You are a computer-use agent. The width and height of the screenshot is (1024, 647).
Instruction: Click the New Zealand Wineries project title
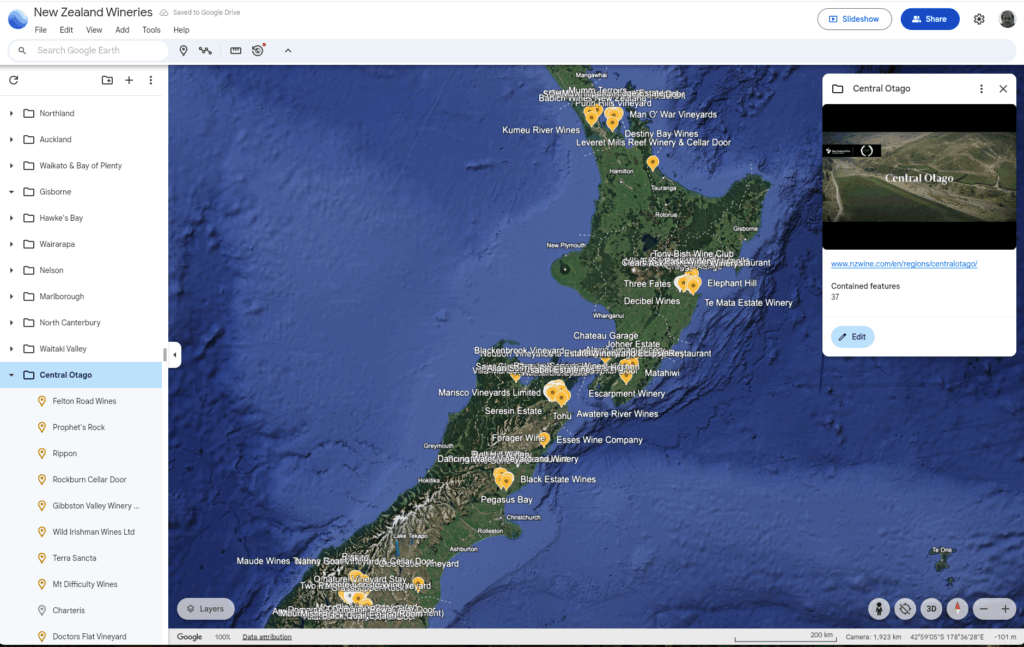pos(93,12)
